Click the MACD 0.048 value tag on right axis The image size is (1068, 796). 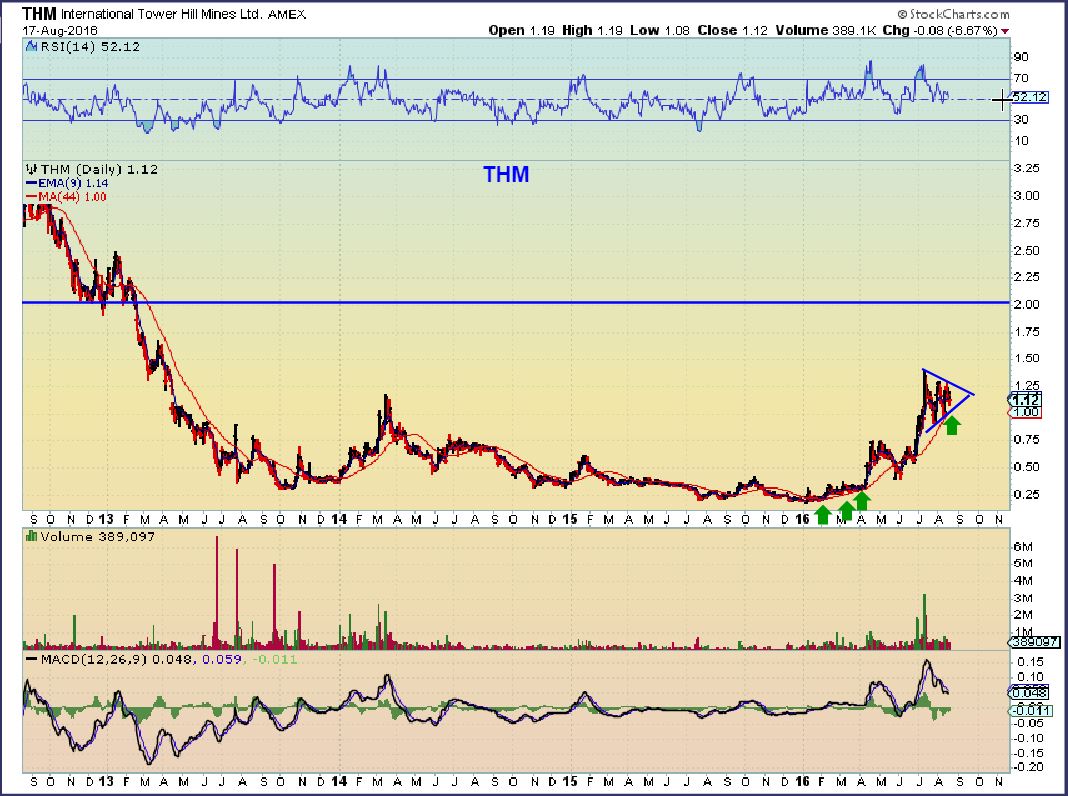(x=1027, y=692)
